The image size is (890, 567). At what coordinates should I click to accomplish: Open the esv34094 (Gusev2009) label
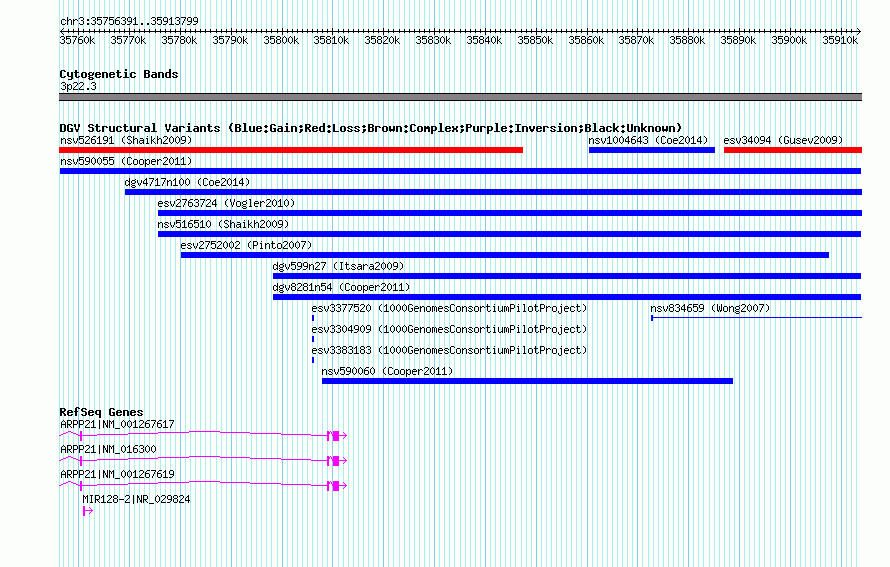coord(783,140)
